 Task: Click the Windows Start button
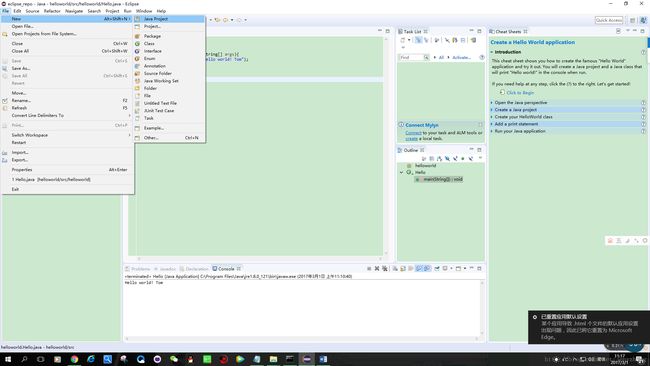pos(7,359)
